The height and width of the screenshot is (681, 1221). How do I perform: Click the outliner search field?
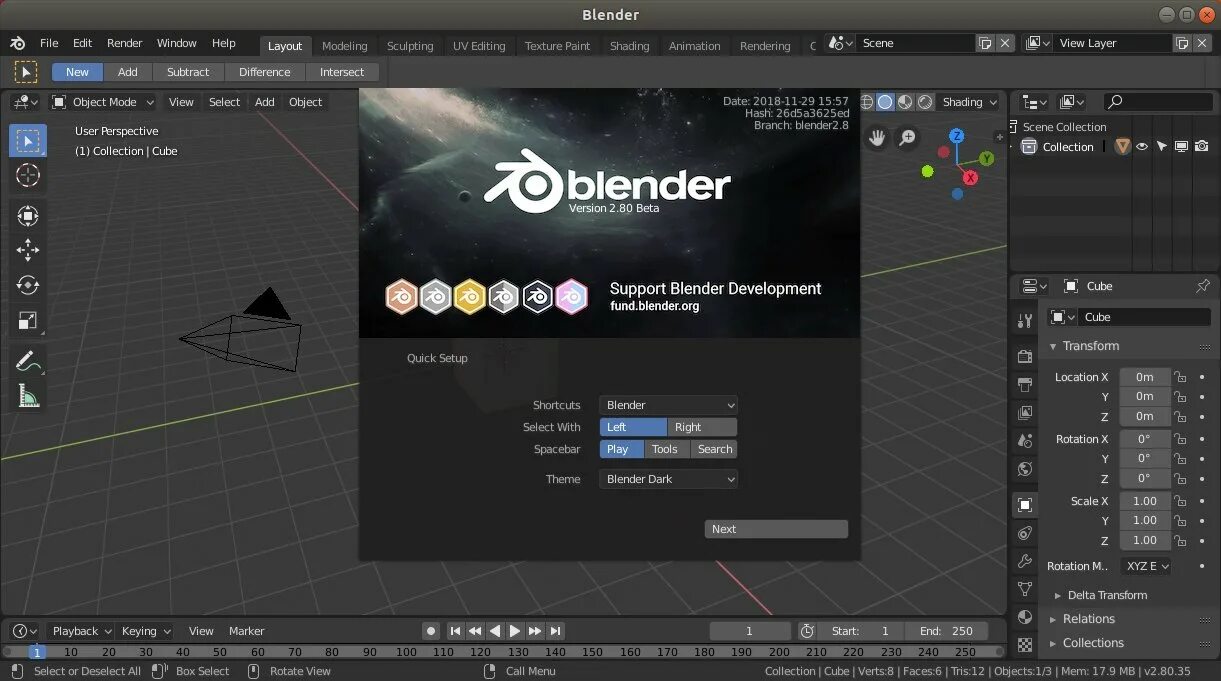click(x=1158, y=102)
